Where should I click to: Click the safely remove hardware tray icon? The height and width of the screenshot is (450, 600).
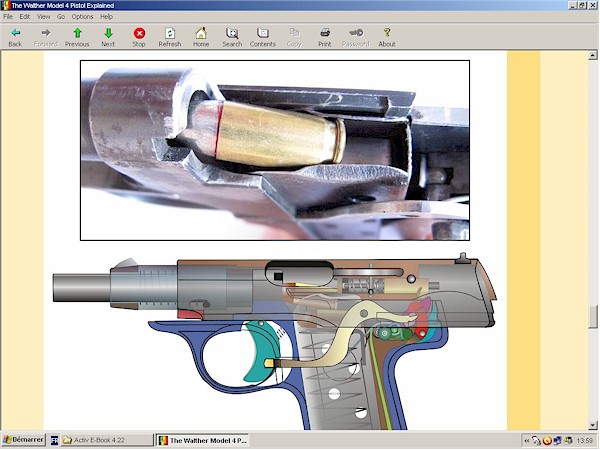536,441
